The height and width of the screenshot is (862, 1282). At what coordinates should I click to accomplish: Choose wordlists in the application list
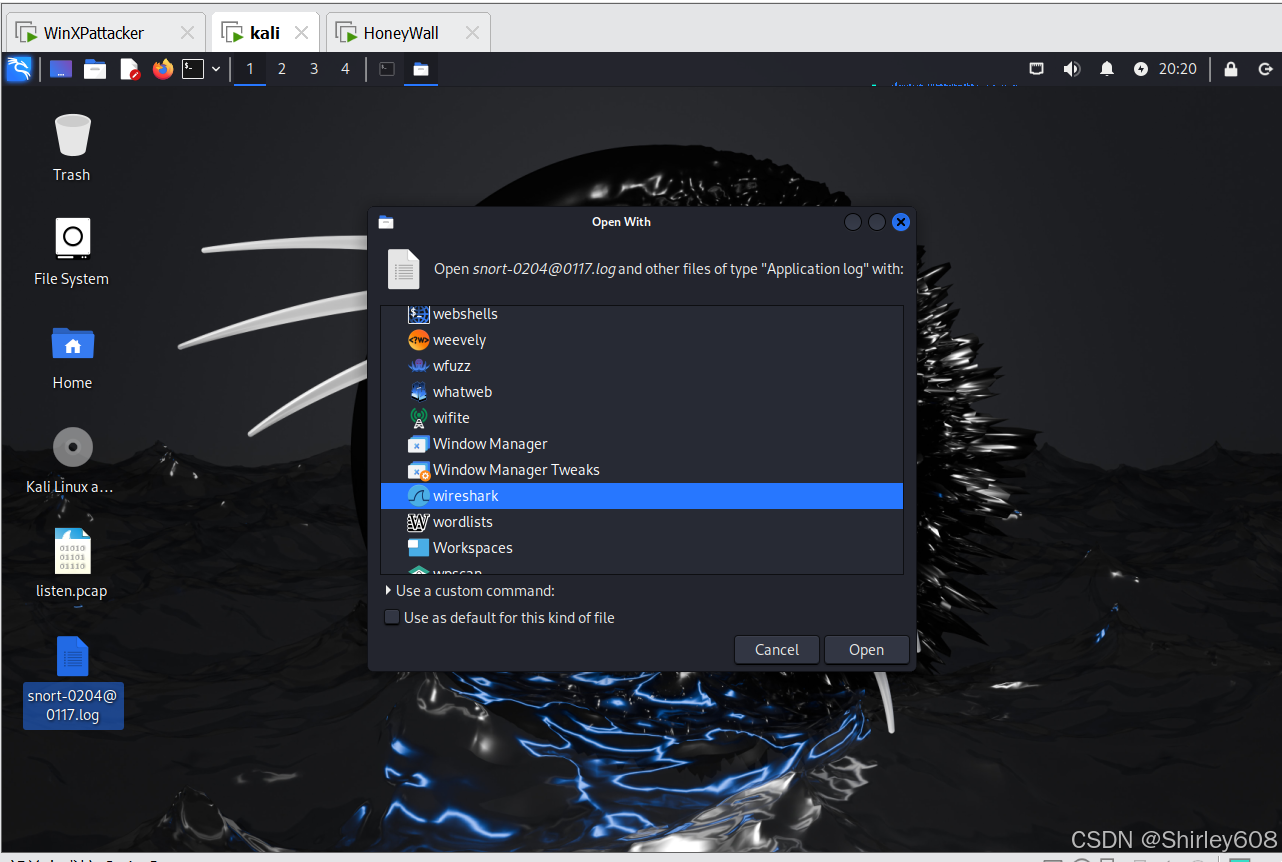pyautogui.click(x=642, y=522)
